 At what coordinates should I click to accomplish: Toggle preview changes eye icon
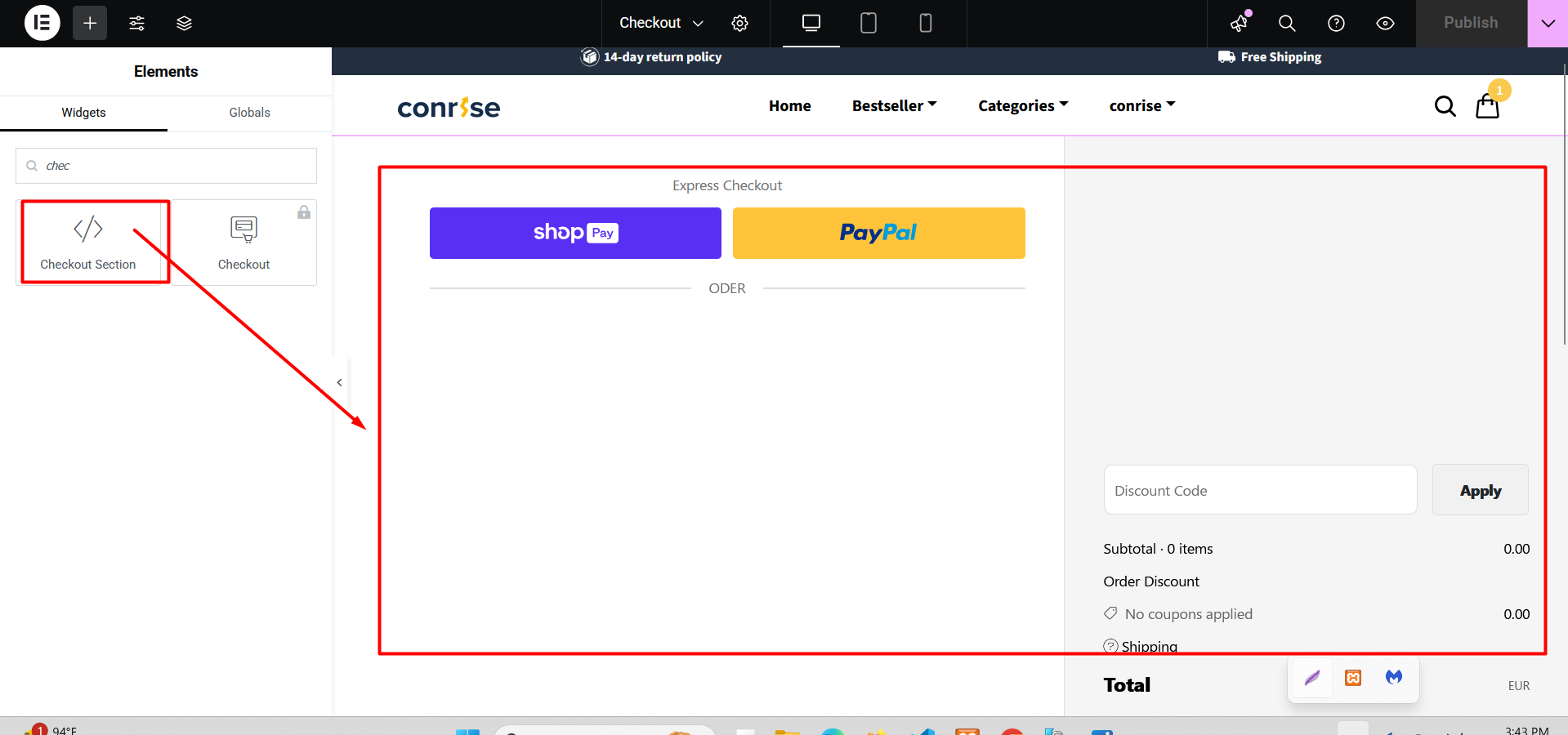(1385, 23)
